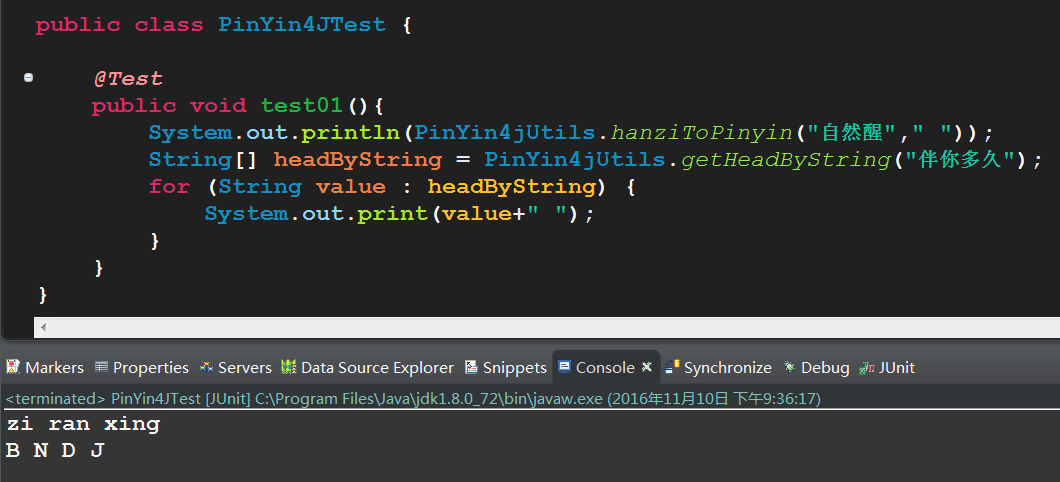The image size is (1060, 482).
Task: Open the Servers tab
Action: pos(235,368)
